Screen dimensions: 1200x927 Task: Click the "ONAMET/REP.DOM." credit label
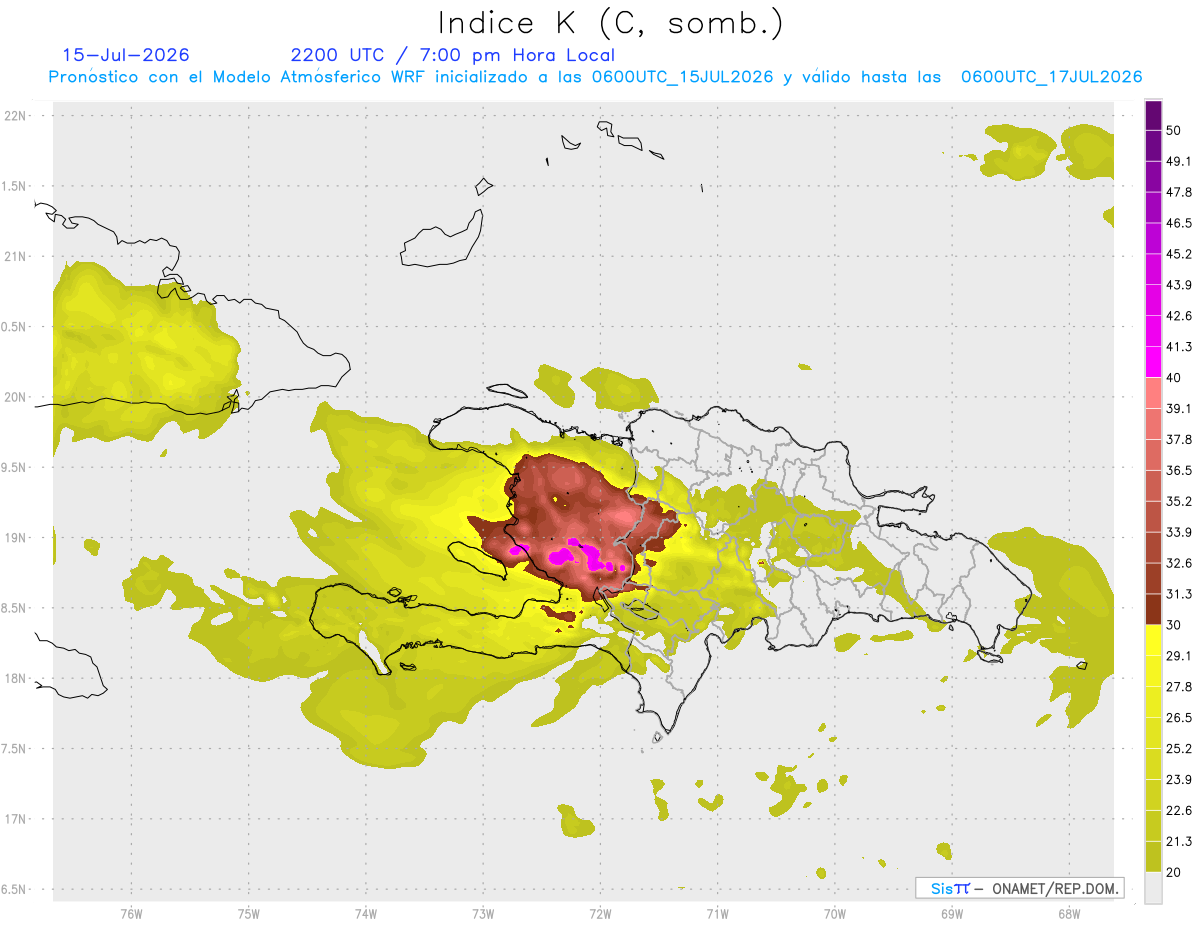point(1053,888)
